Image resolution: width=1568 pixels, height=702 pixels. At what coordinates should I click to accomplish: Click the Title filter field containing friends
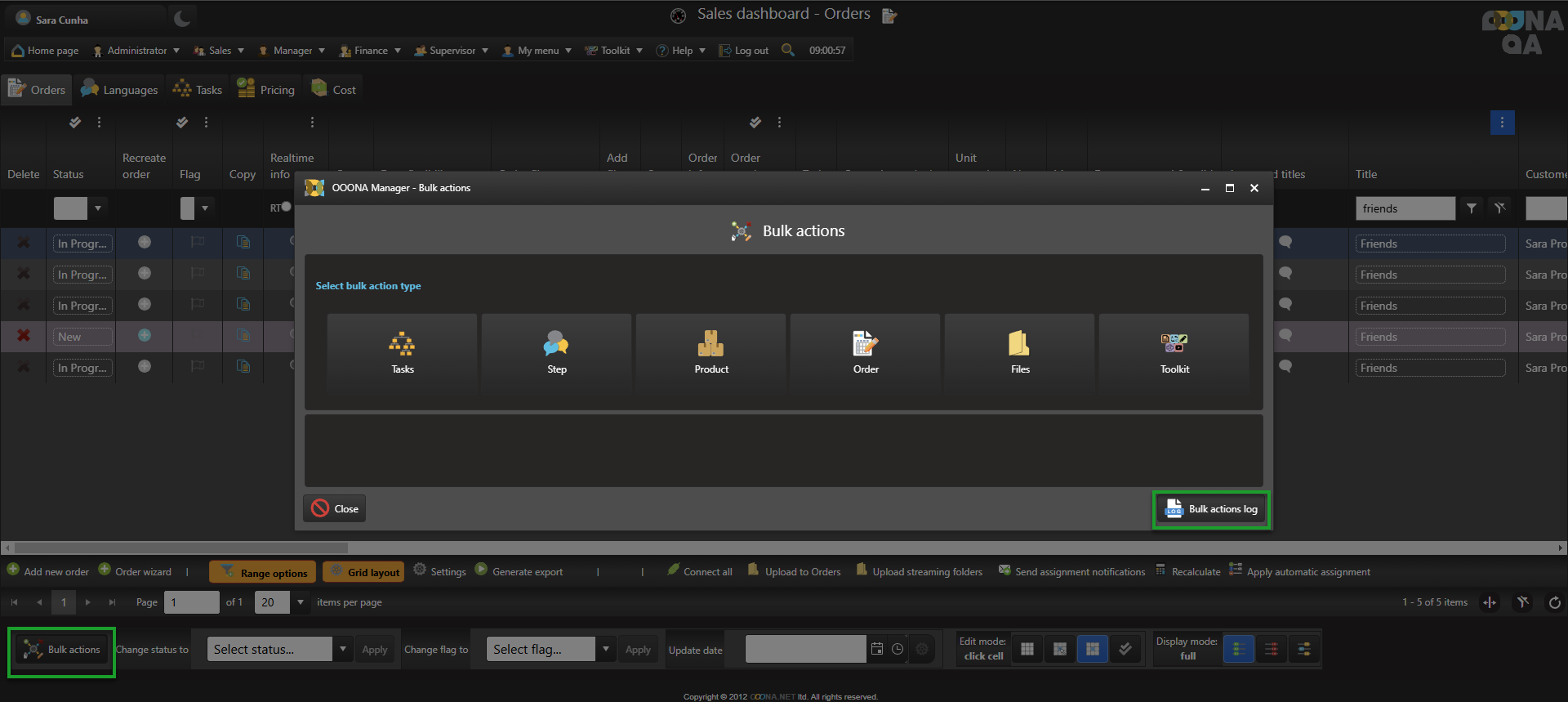pos(1405,208)
